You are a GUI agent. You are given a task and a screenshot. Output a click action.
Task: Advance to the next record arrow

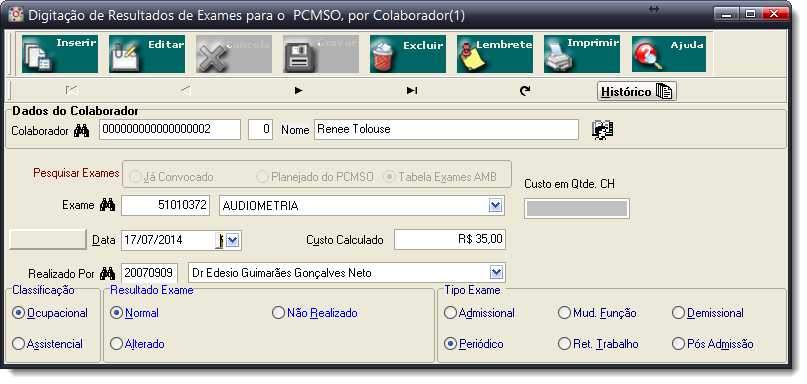click(299, 91)
